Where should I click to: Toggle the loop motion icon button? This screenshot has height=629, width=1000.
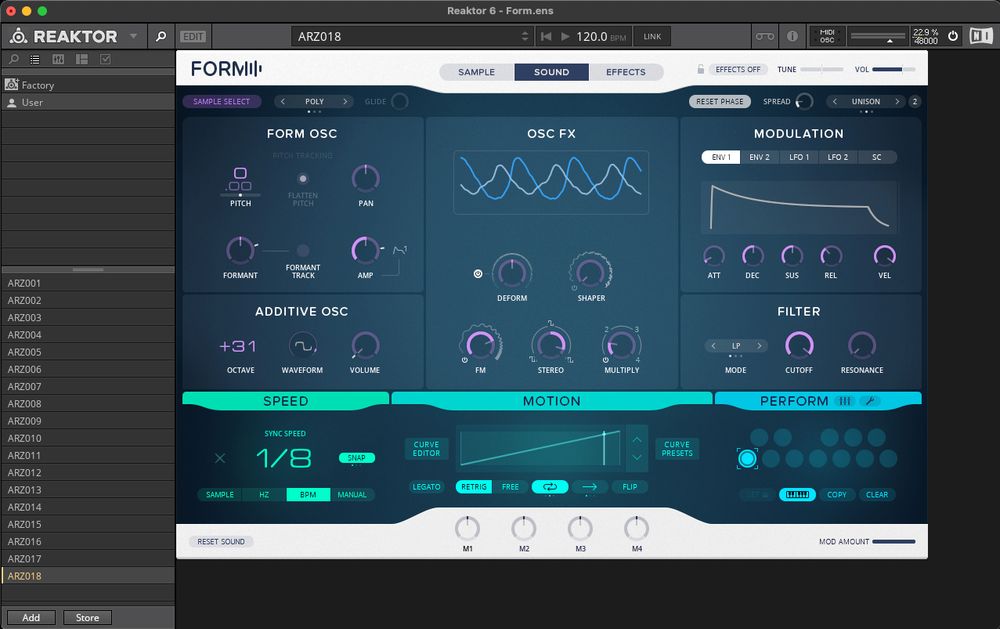(x=550, y=487)
